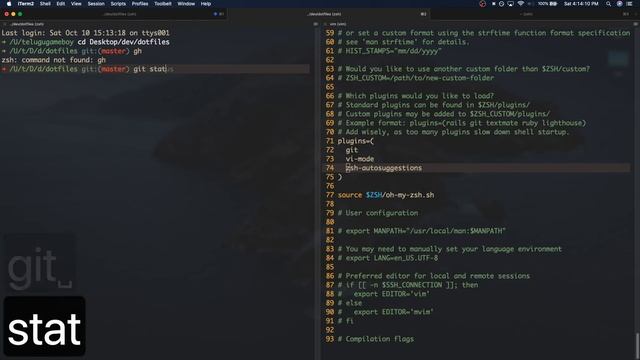
Task: Click the 'git stat' command prompt line
Action: tap(155, 69)
